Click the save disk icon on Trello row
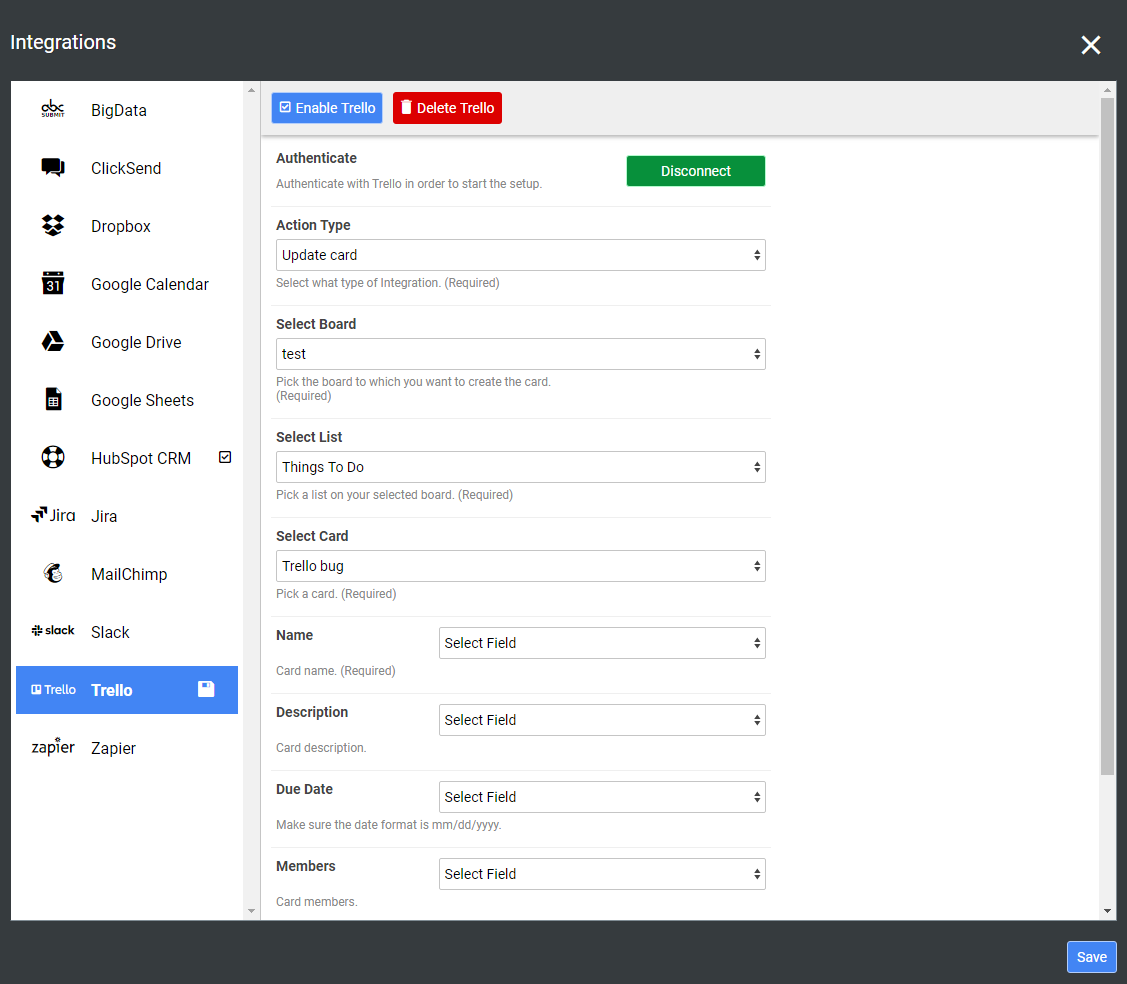 [206, 689]
